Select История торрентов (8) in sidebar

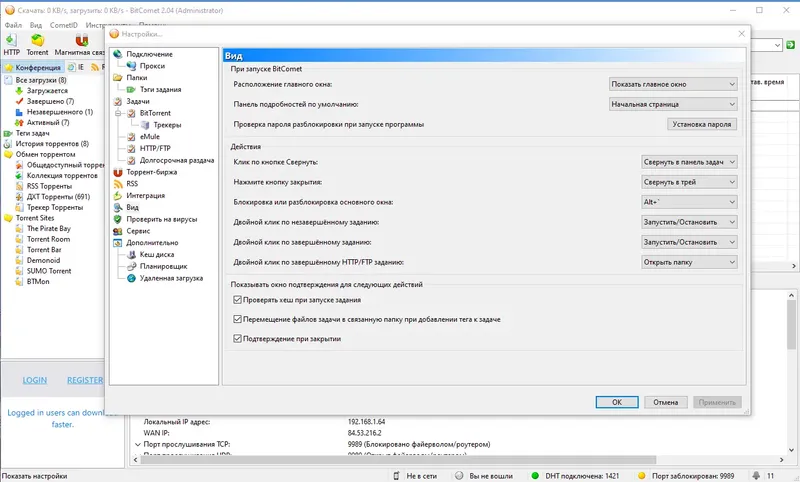pos(52,144)
